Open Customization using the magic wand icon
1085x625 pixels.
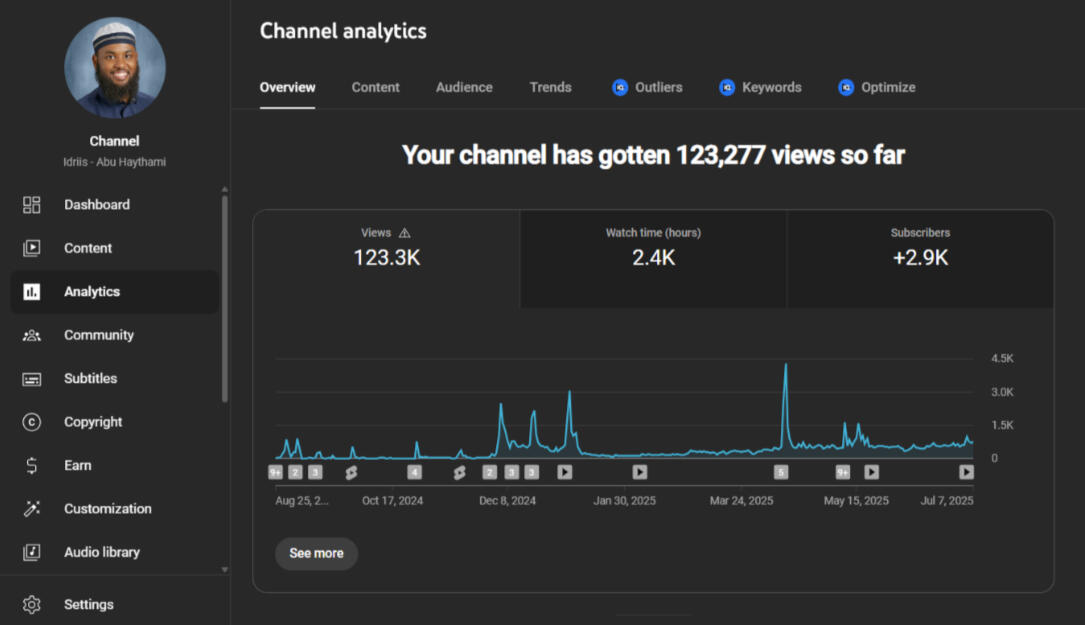pos(32,509)
